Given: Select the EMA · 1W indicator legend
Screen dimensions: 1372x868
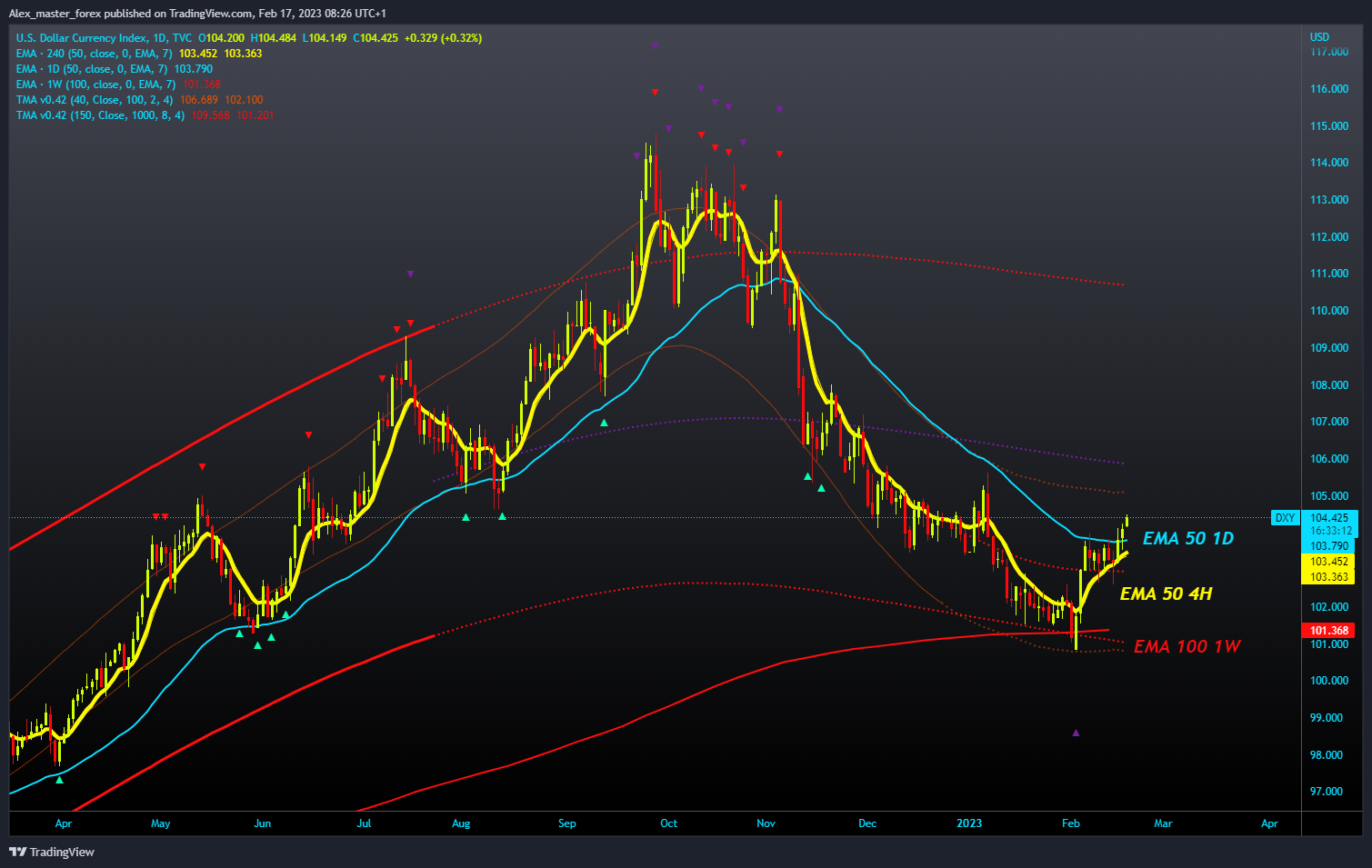Looking at the screenshot, I should point(95,85).
